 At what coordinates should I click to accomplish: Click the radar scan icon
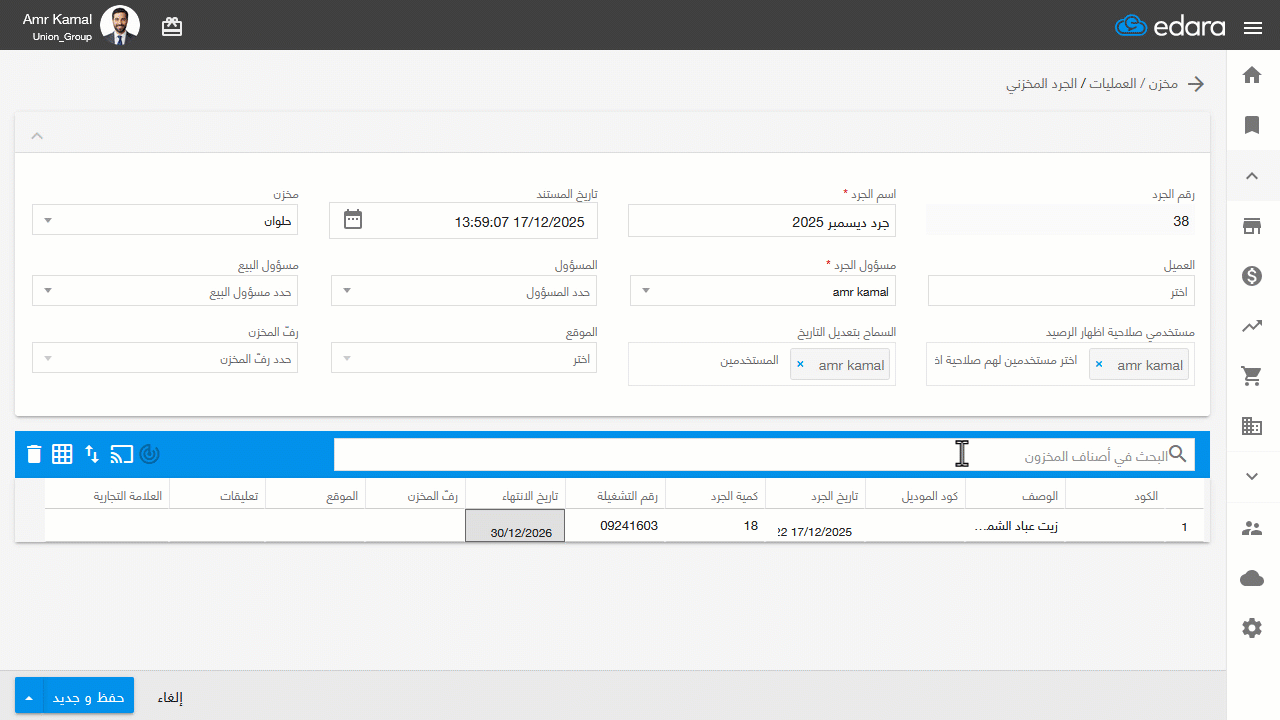click(x=150, y=454)
